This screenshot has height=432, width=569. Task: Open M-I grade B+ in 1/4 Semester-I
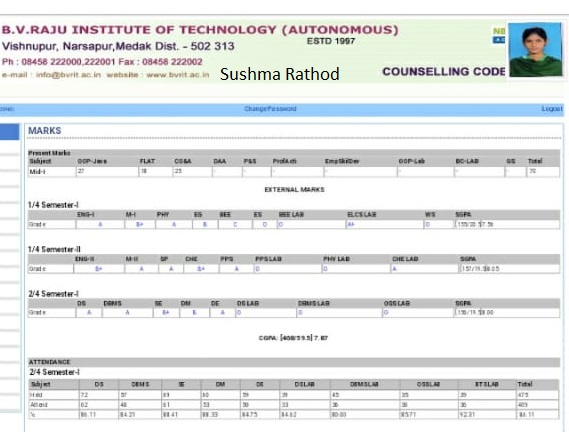[139, 224]
